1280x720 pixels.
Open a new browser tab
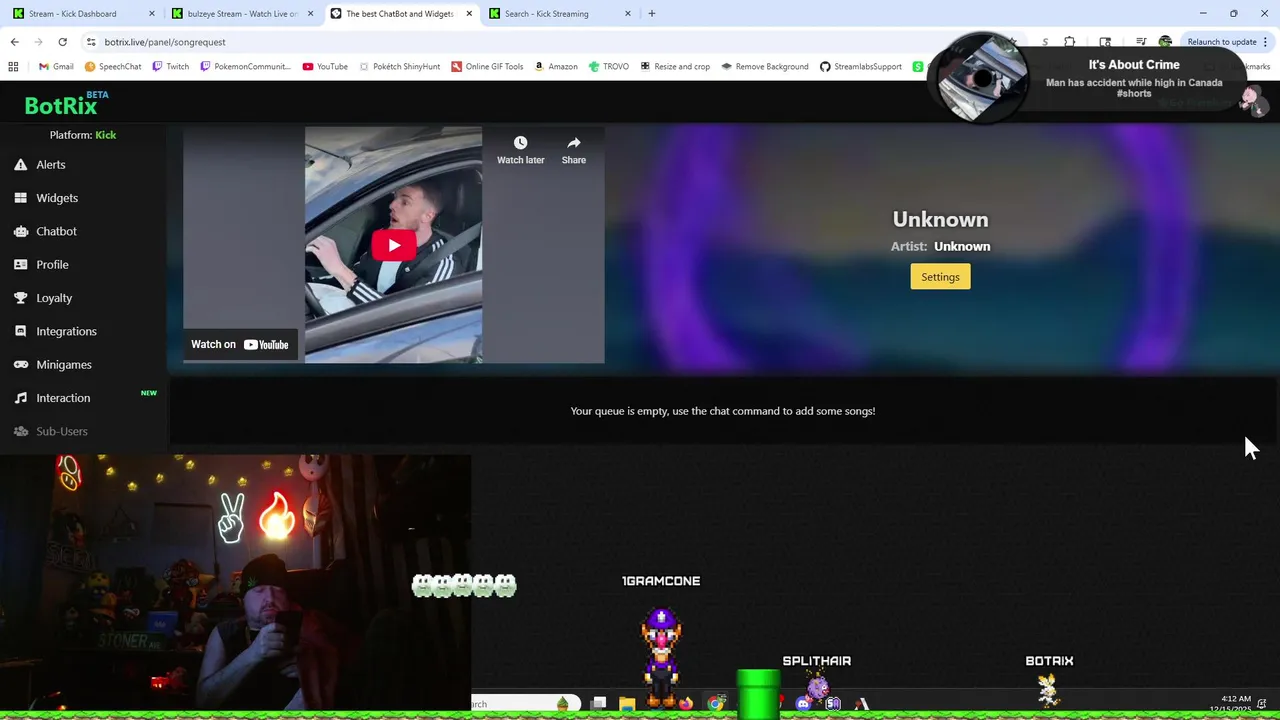click(x=652, y=14)
